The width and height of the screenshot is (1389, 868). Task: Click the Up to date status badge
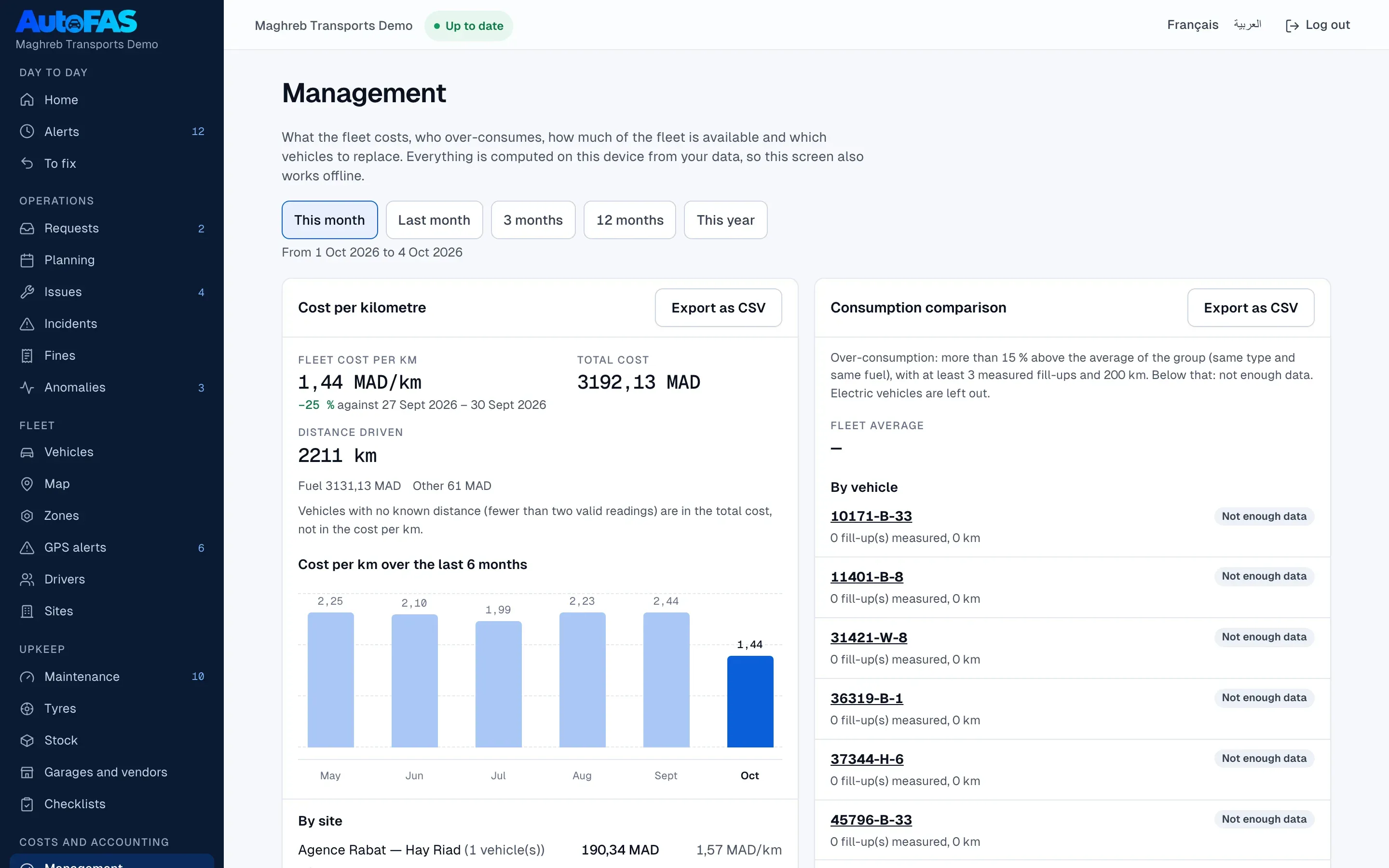pos(468,26)
